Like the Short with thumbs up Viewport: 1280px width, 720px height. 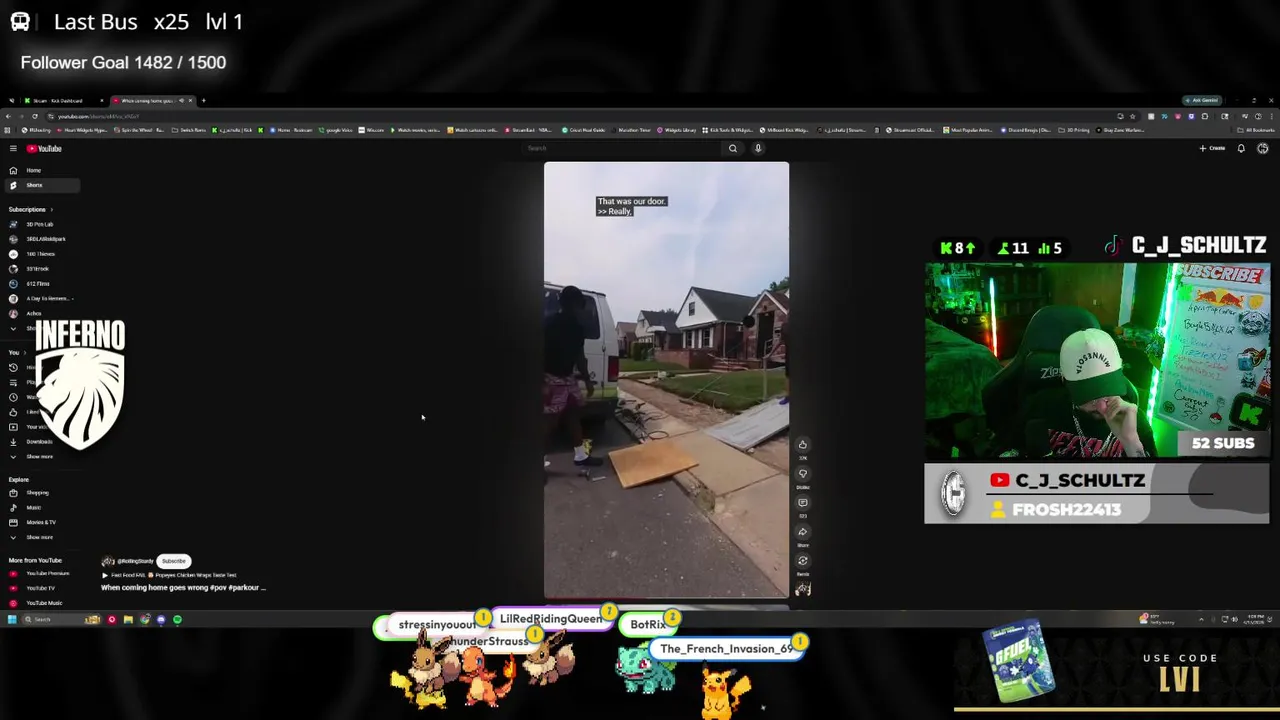(802, 444)
